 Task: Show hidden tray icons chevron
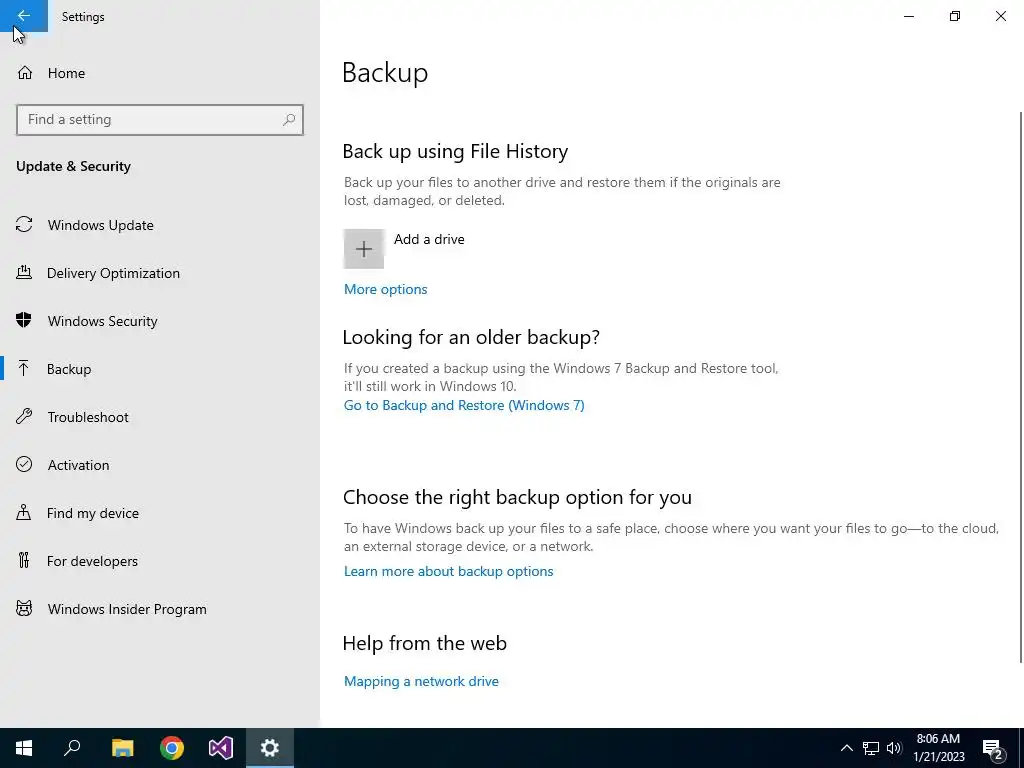(846, 748)
